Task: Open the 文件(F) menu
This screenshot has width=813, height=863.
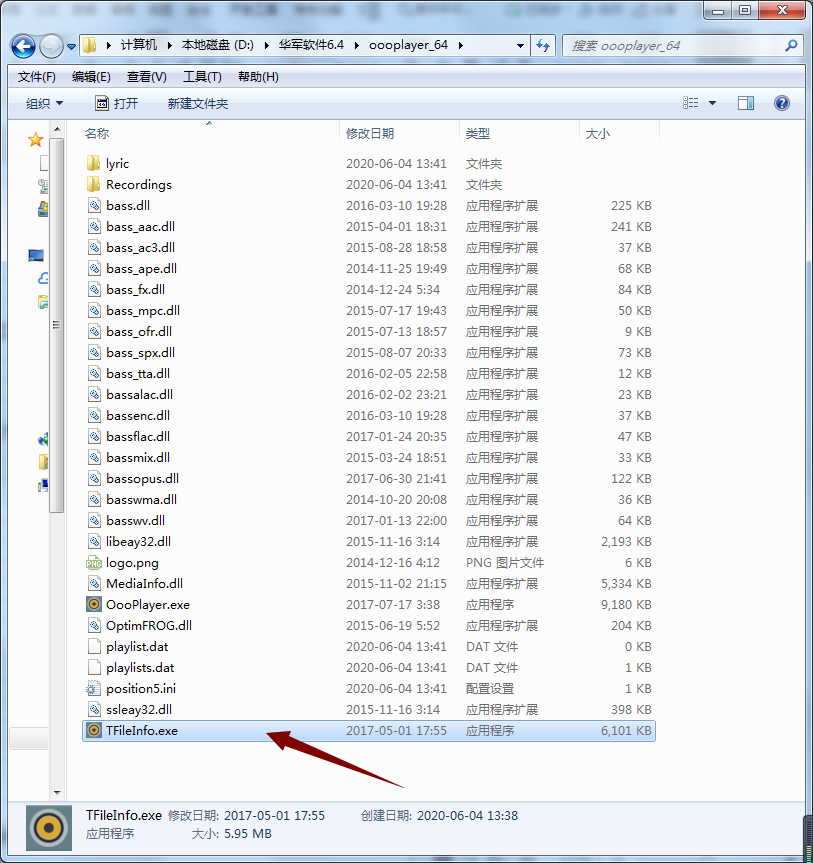Action: coord(37,77)
